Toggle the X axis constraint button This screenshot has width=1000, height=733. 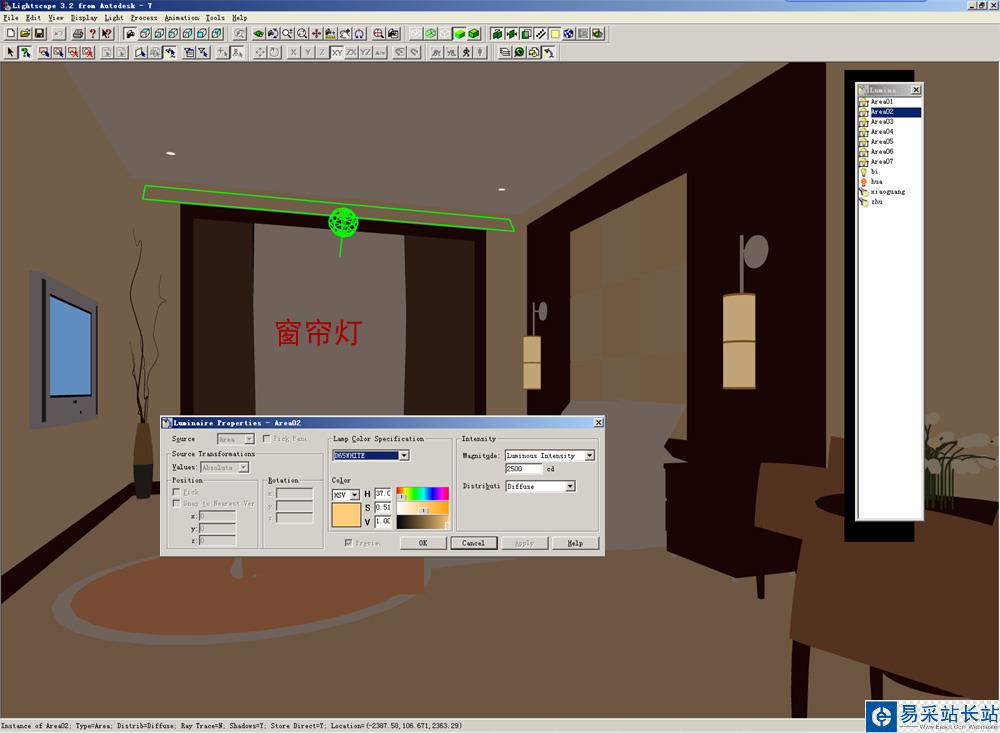(x=293, y=52)
